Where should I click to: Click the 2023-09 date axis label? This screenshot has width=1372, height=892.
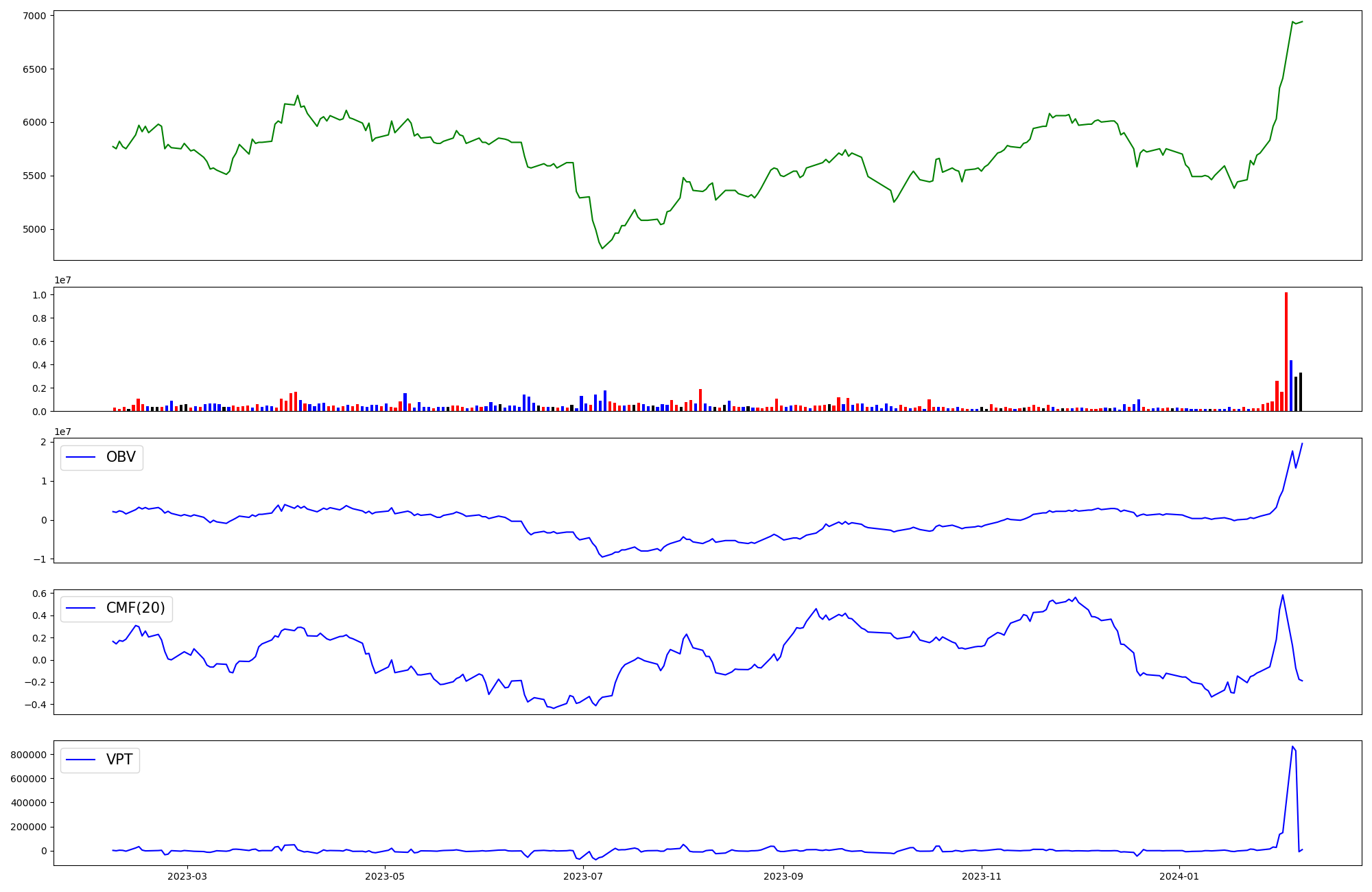(783, 876)
